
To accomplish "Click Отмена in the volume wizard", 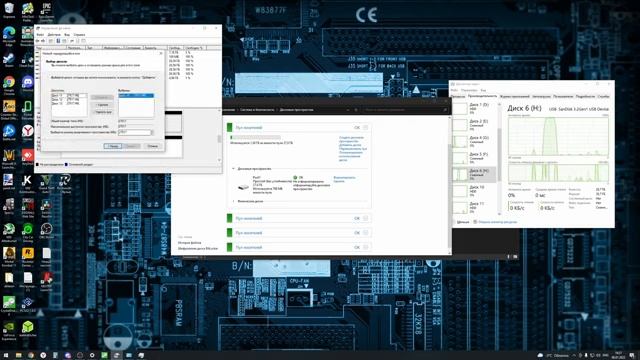I will [x=152, y=146].
